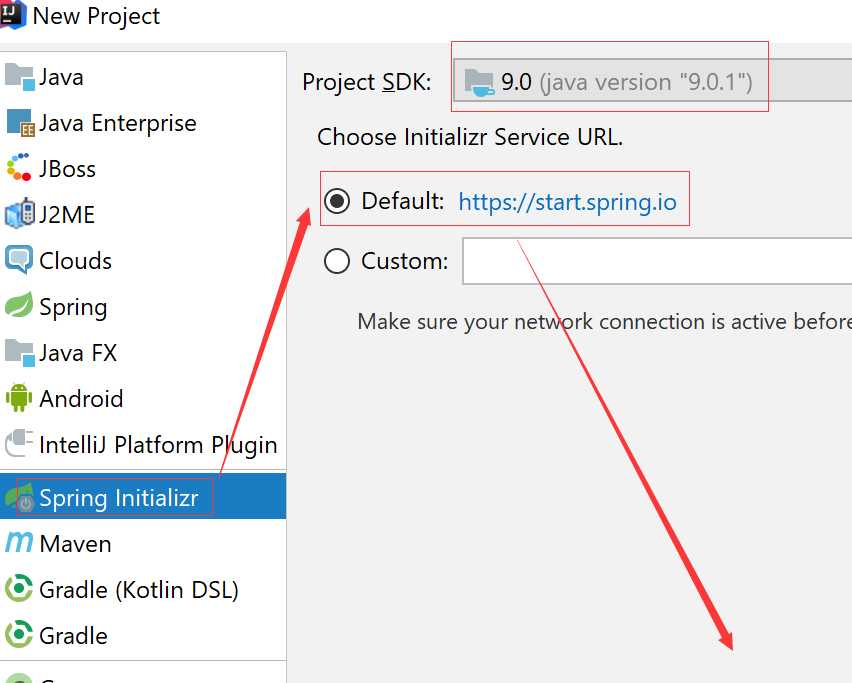Open the https://start.spring.io link
The height and width of the screenshot is (683, 852).
(x=567, y=202)
